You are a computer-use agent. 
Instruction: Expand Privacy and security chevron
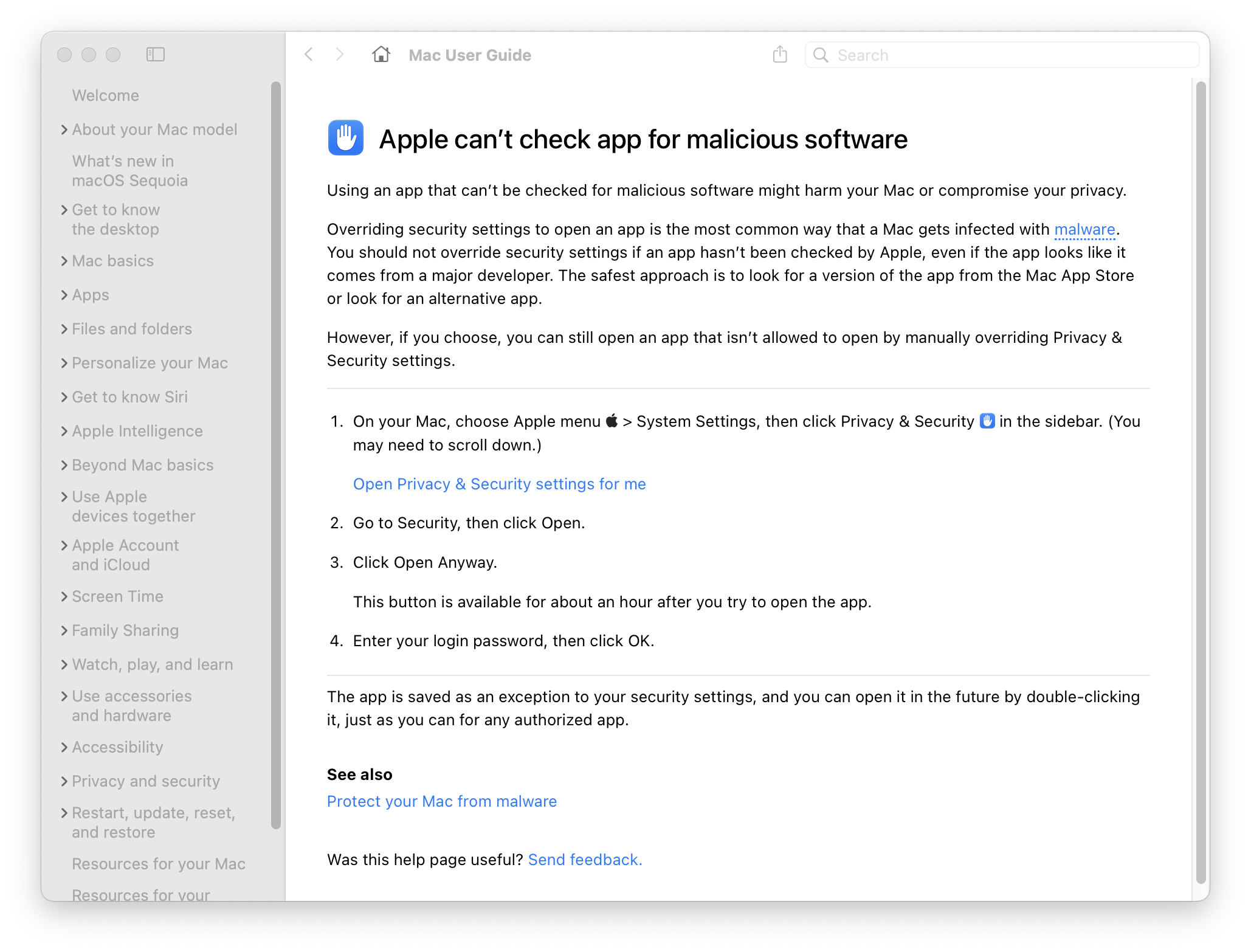pos(64,781)
